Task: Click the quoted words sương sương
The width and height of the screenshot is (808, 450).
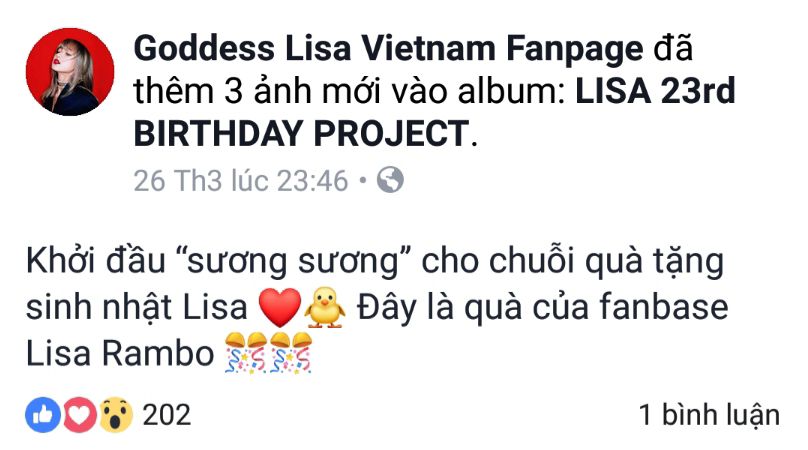Action: click(x=293, y=262)
